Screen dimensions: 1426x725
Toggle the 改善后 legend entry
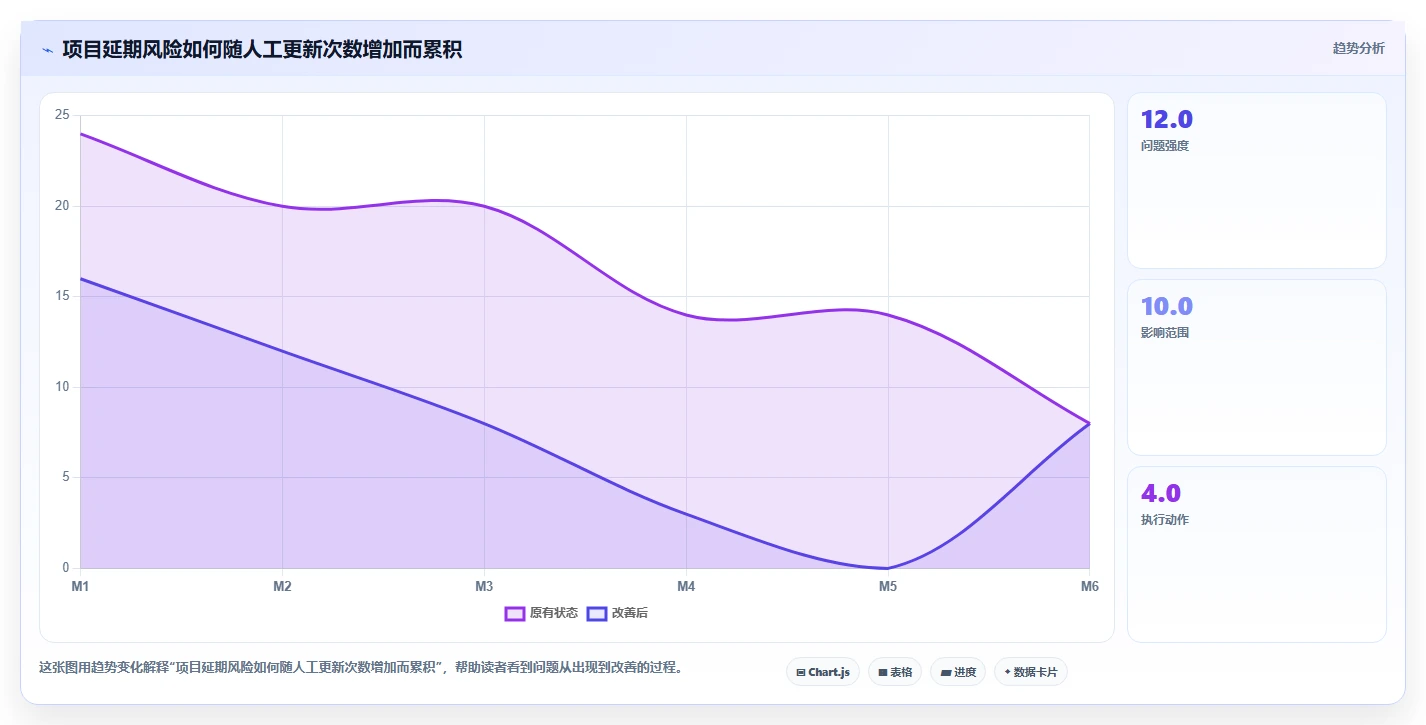click(617, 613)
